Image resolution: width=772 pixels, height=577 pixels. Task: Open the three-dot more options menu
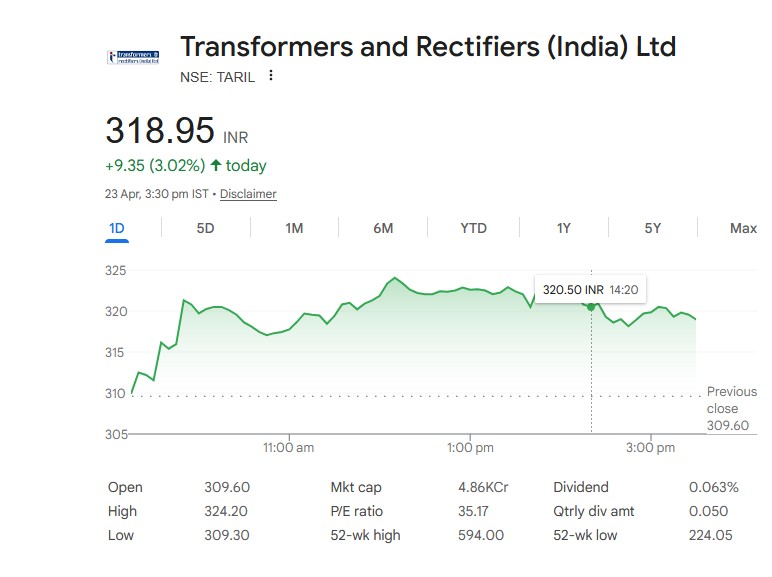click(x=271, y=76)
